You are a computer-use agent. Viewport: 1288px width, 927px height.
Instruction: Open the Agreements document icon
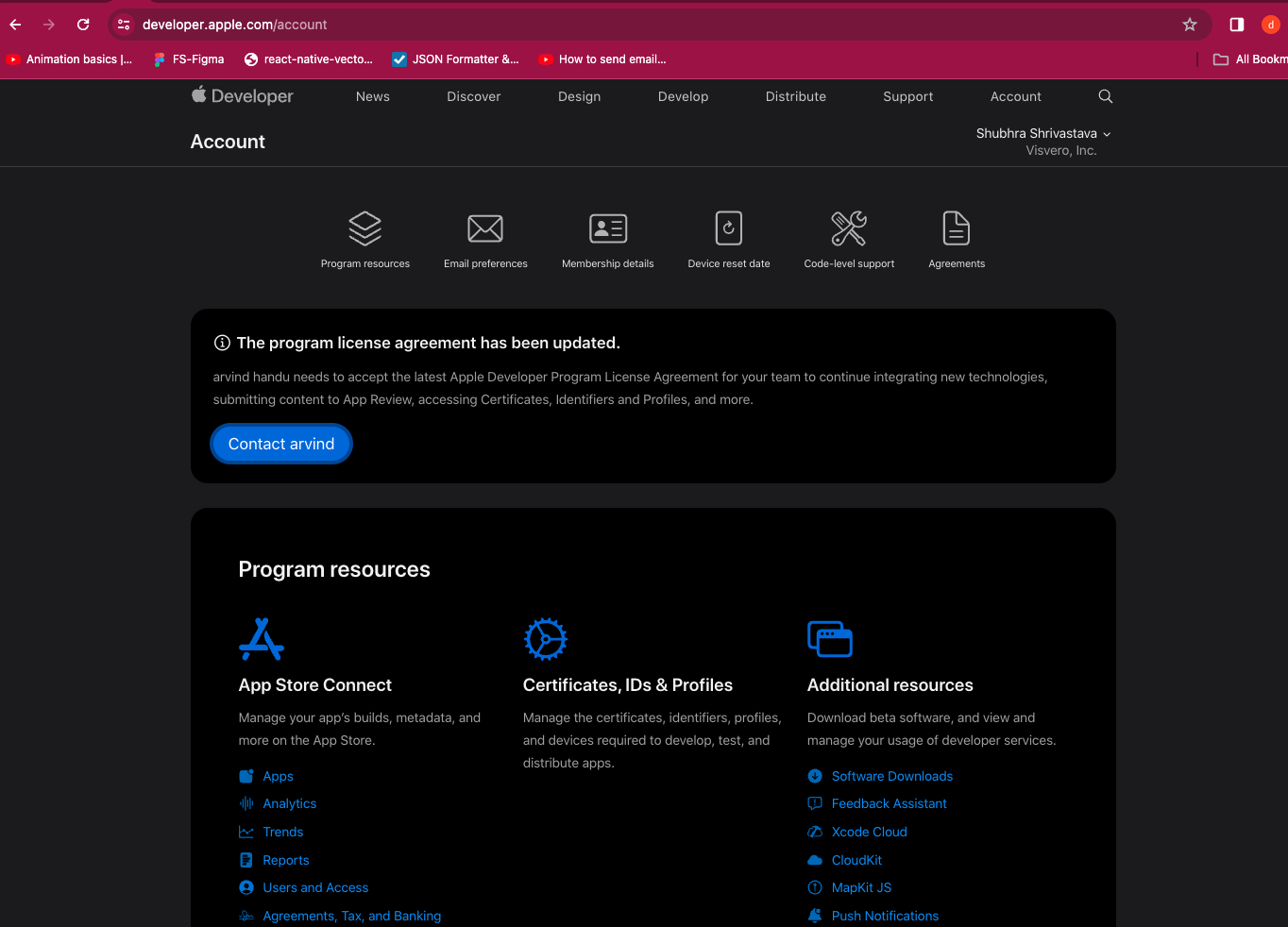coord(956,228)
